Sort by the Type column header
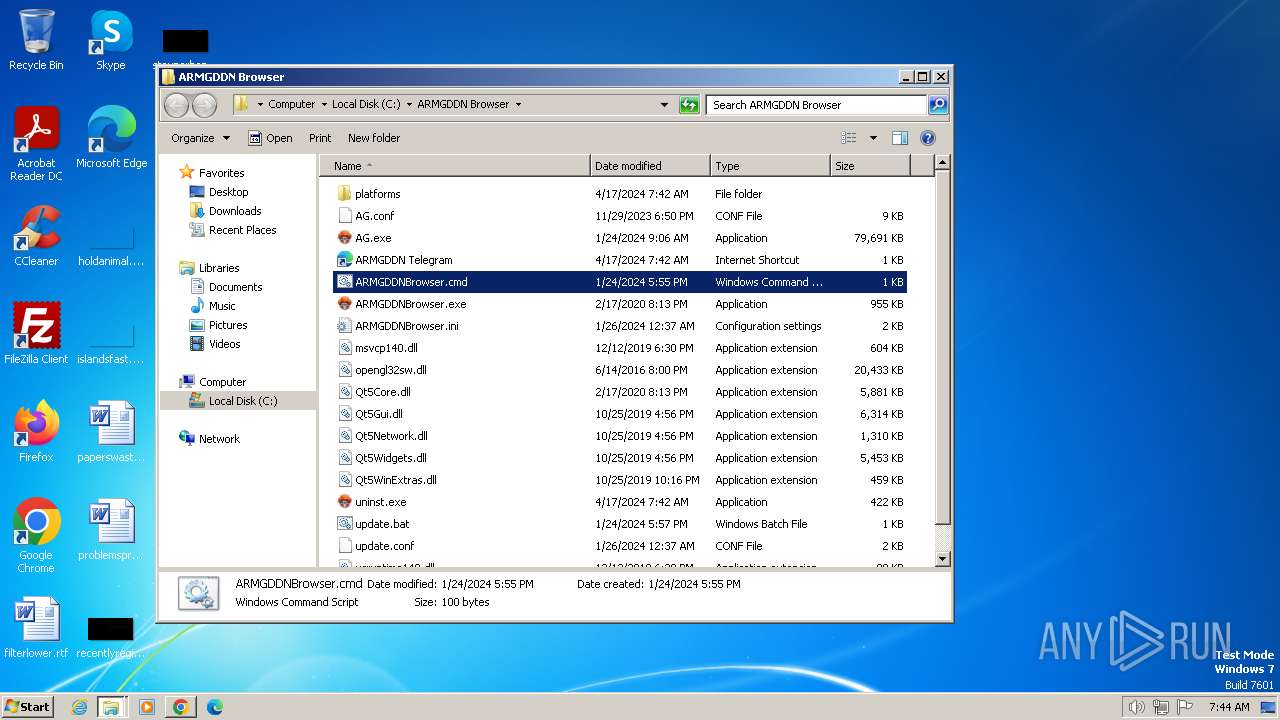 (x=770, y=166)
